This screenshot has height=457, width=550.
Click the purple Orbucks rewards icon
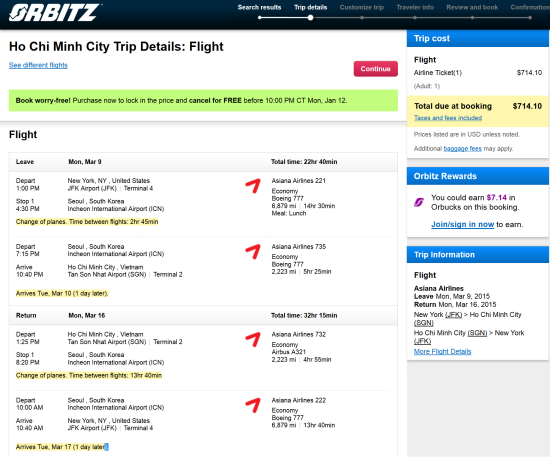pos(419,202)
